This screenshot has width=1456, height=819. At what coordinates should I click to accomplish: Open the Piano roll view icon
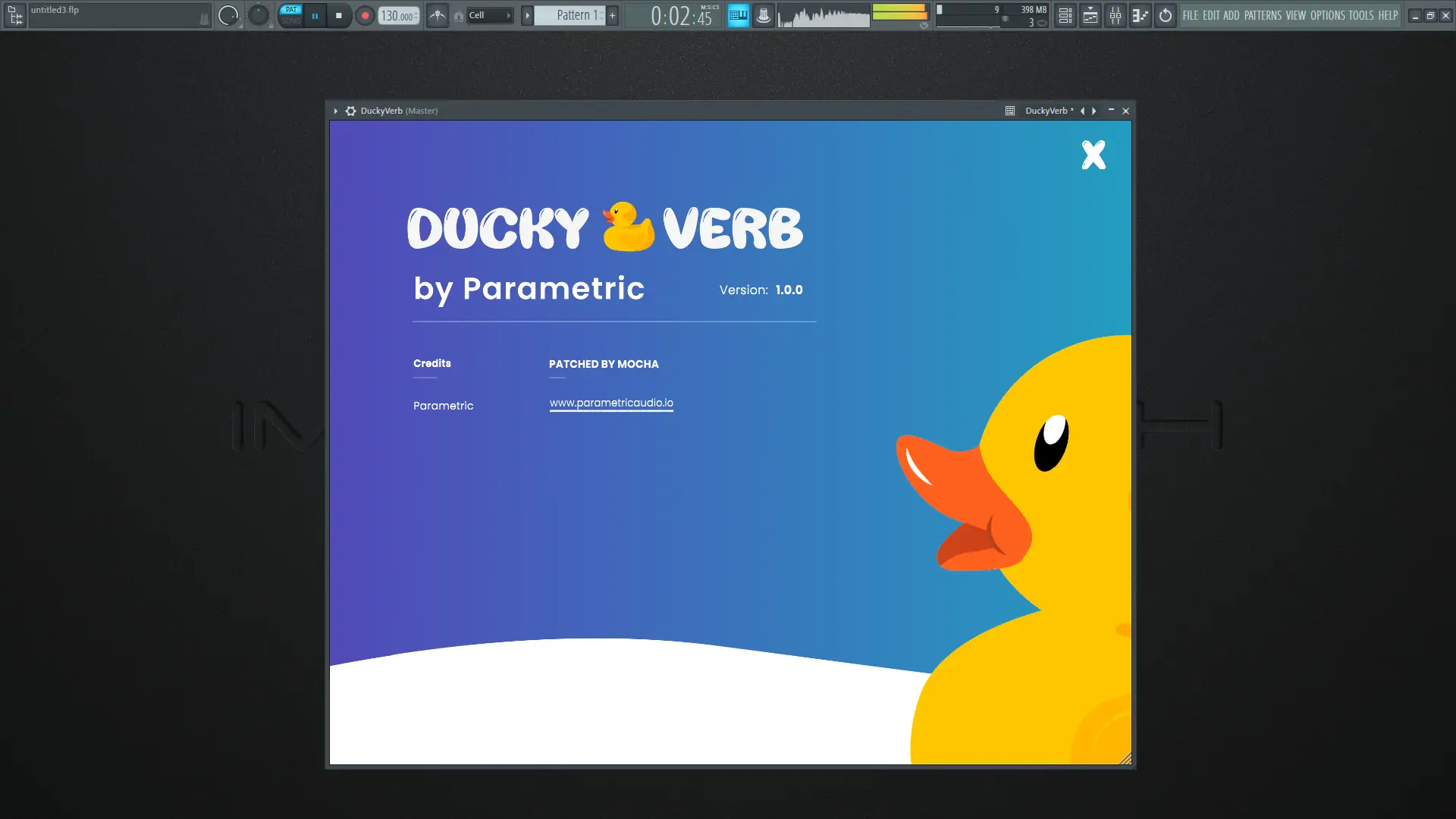(x=1140, y=15)
